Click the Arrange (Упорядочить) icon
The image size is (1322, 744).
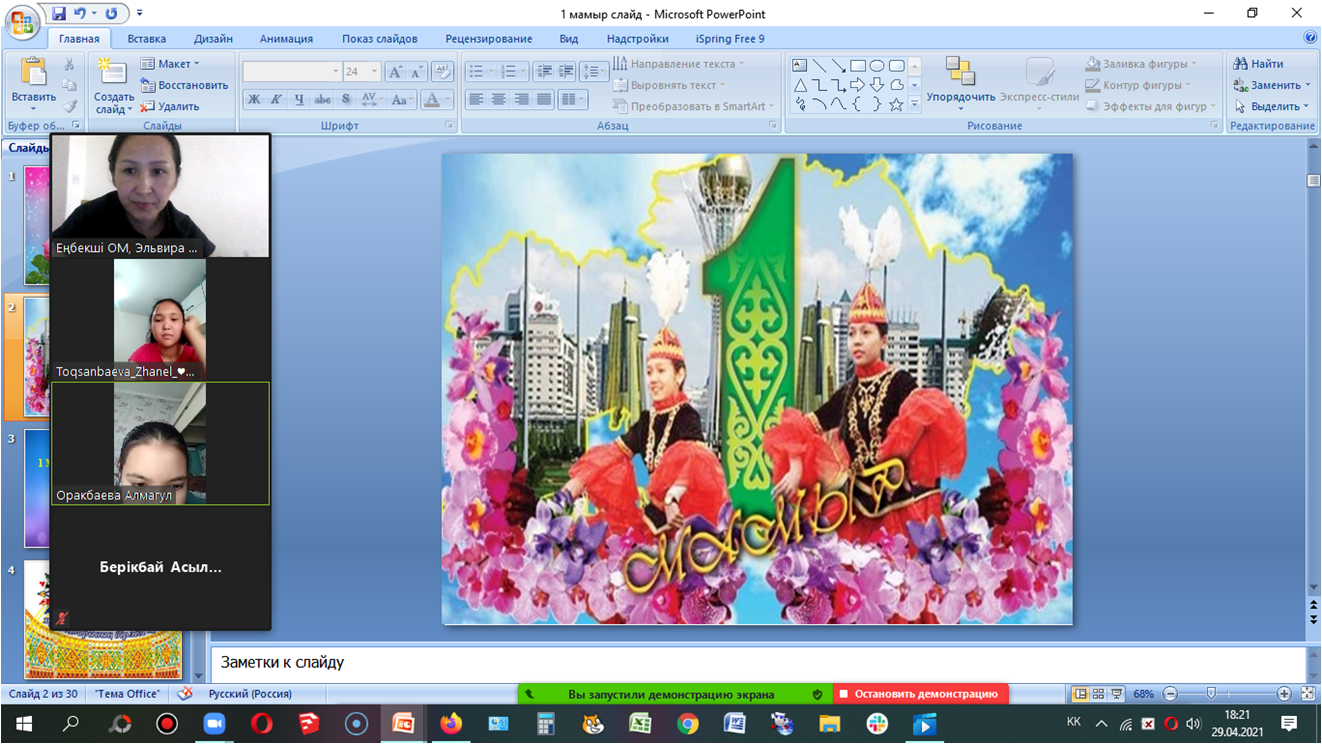(960, 72)
